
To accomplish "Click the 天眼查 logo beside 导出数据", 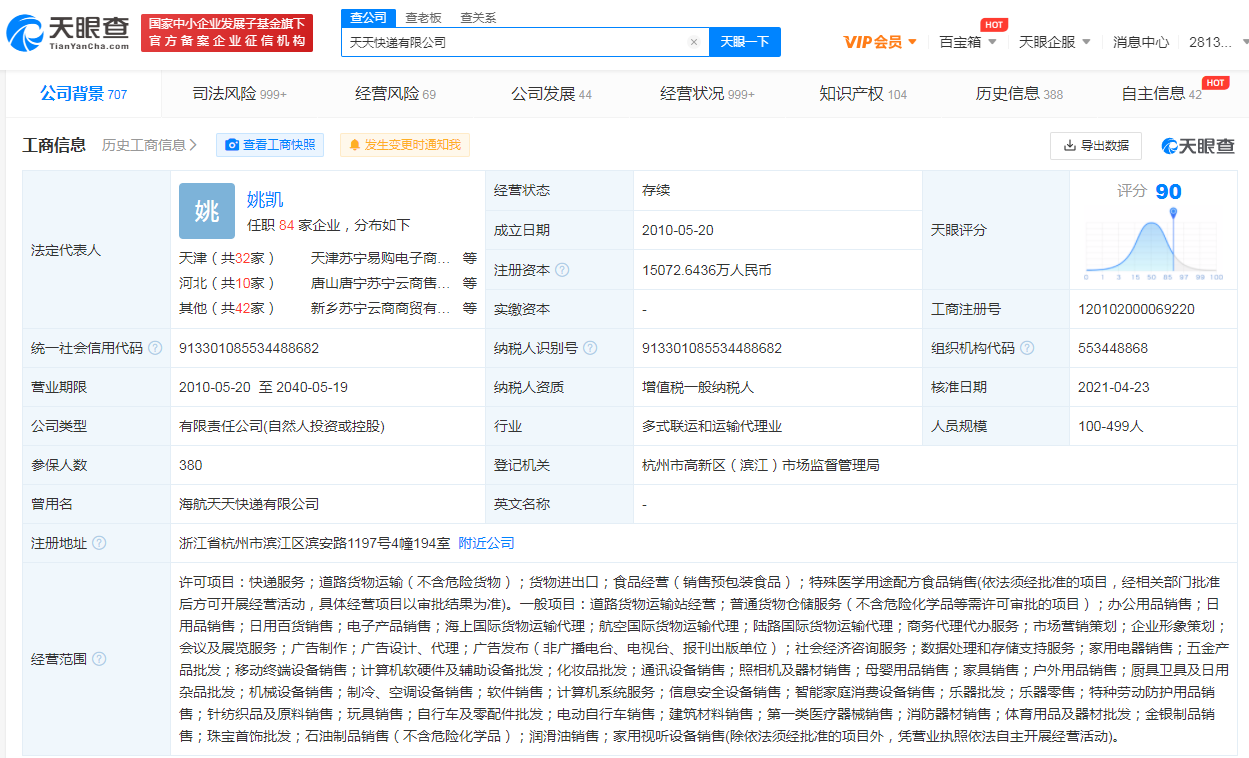I will click(1197, 146).
